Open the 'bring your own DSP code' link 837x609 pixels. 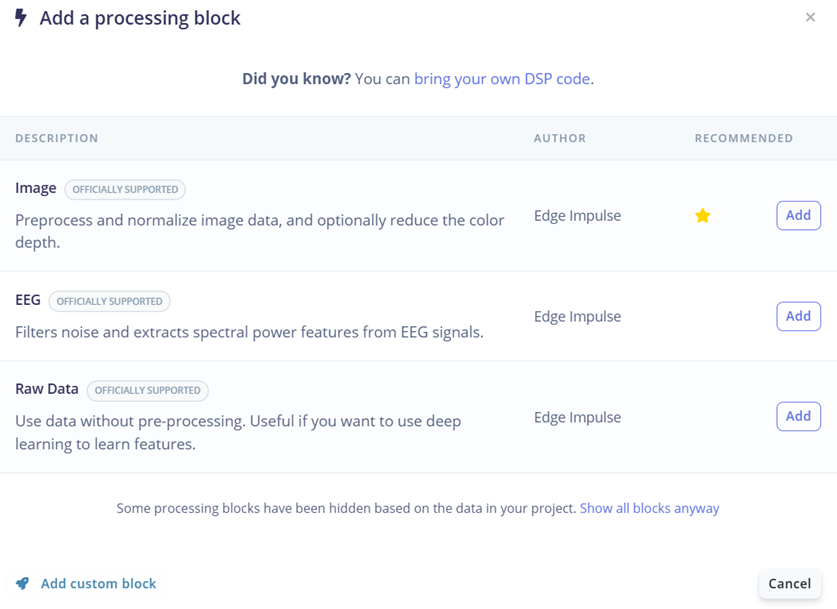pos(502,78)
